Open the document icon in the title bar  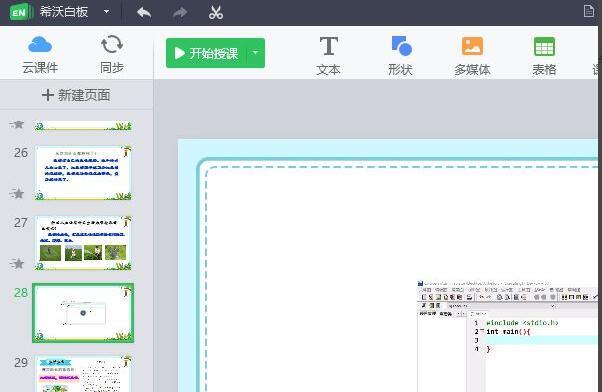pyautogui.click(x=589, y=11)
